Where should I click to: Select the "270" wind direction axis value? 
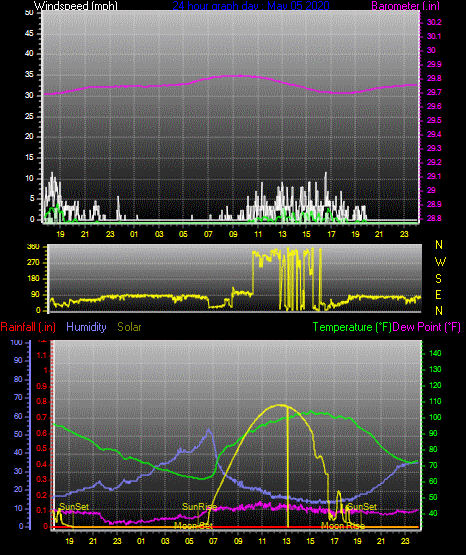(33, 263)
